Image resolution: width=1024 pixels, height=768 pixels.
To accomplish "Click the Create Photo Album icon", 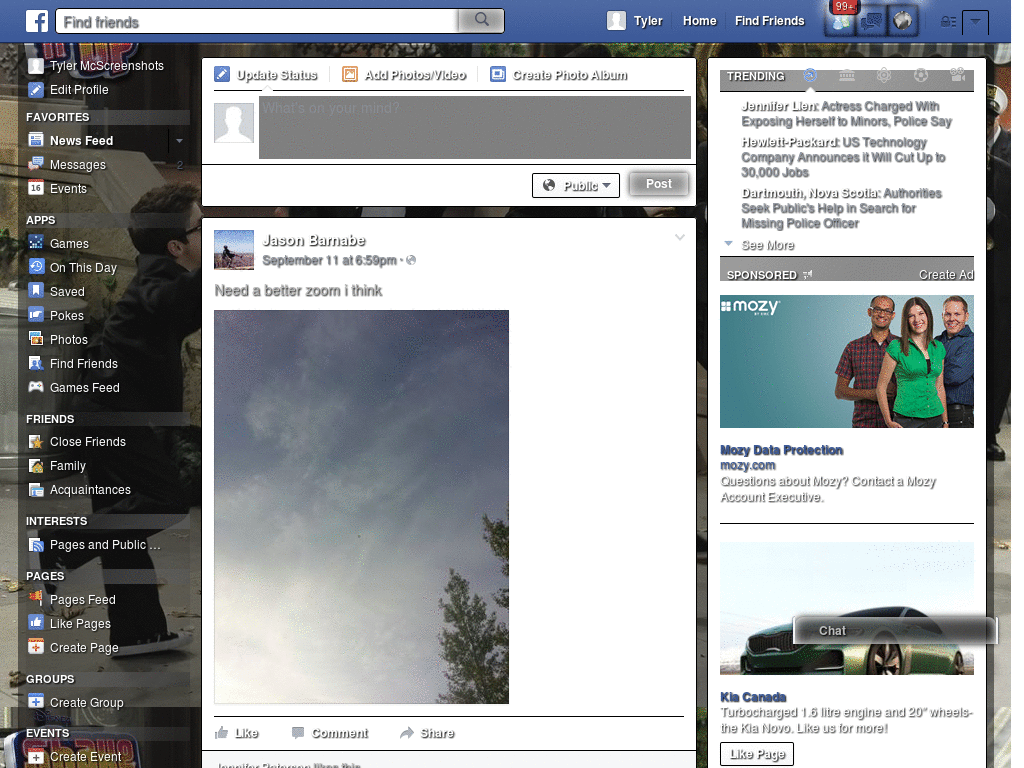I will click(498, 74).
